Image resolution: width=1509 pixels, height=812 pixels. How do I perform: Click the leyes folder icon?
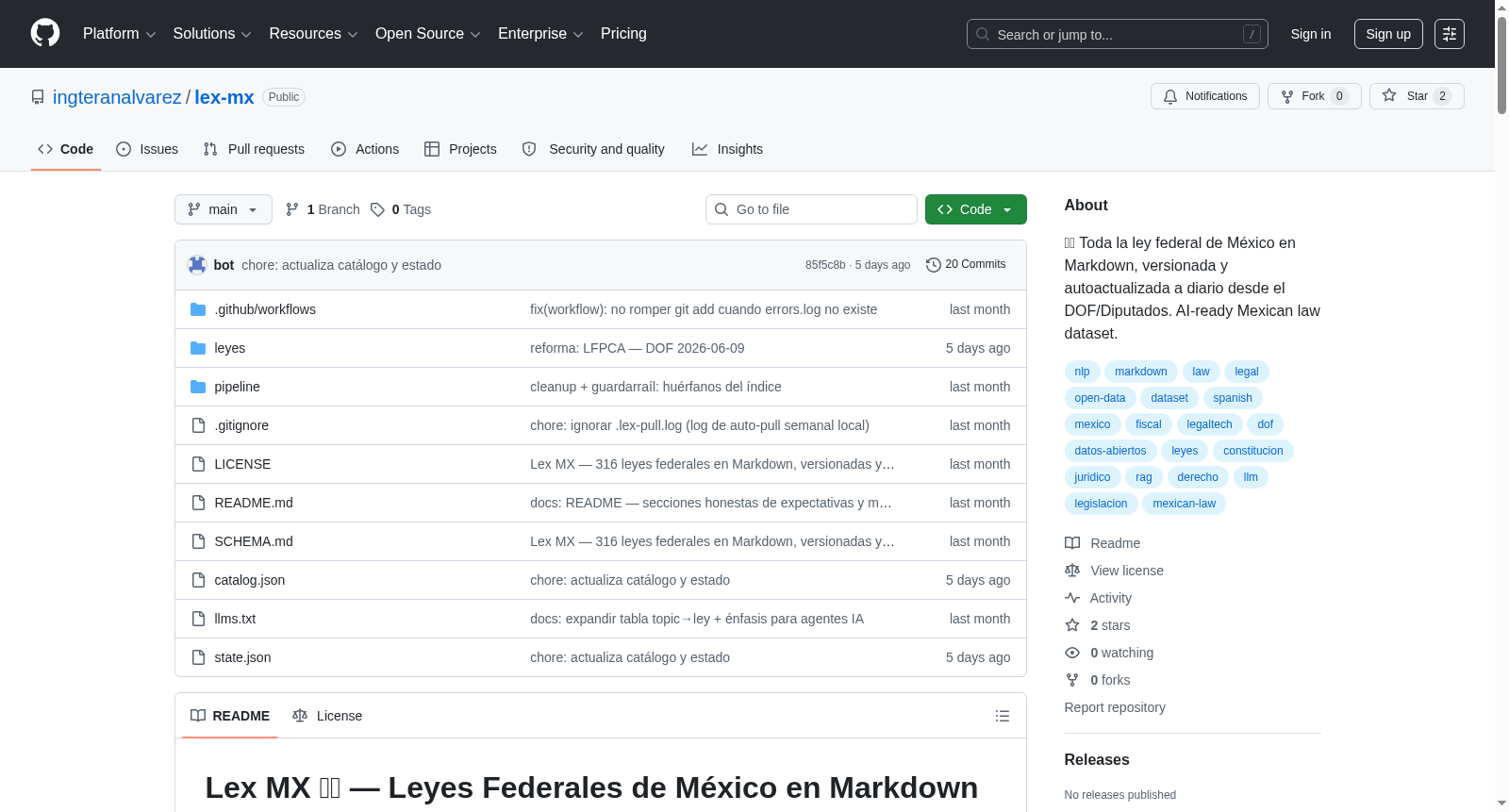(x=198, y=348)
